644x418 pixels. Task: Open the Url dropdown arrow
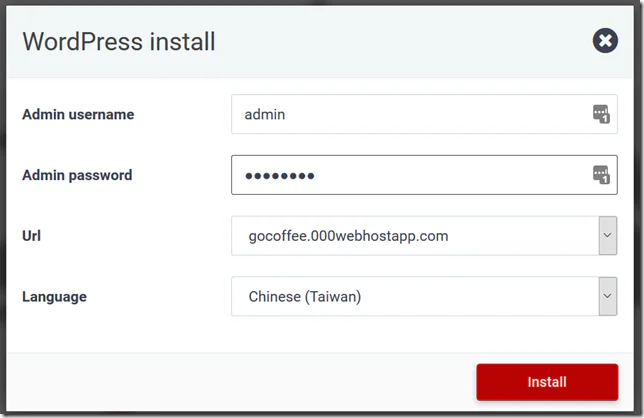(x=607, y=236)
